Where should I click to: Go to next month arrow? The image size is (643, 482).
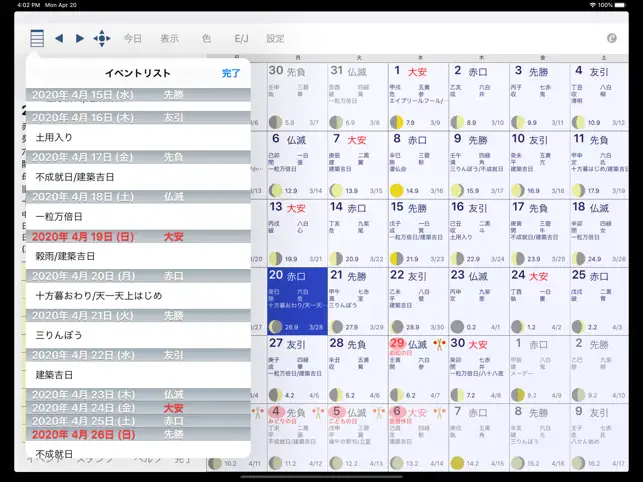click(x=80, y=39)
